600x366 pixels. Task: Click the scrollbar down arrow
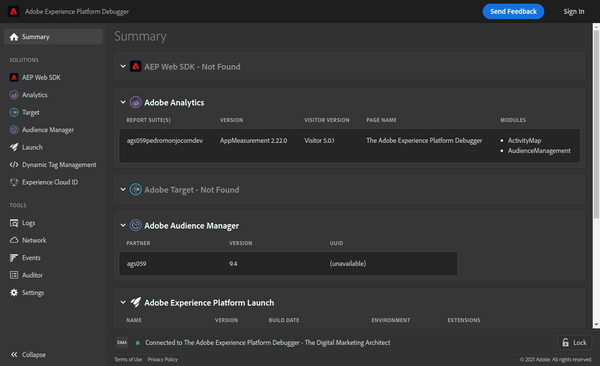(x=596, y=325)
